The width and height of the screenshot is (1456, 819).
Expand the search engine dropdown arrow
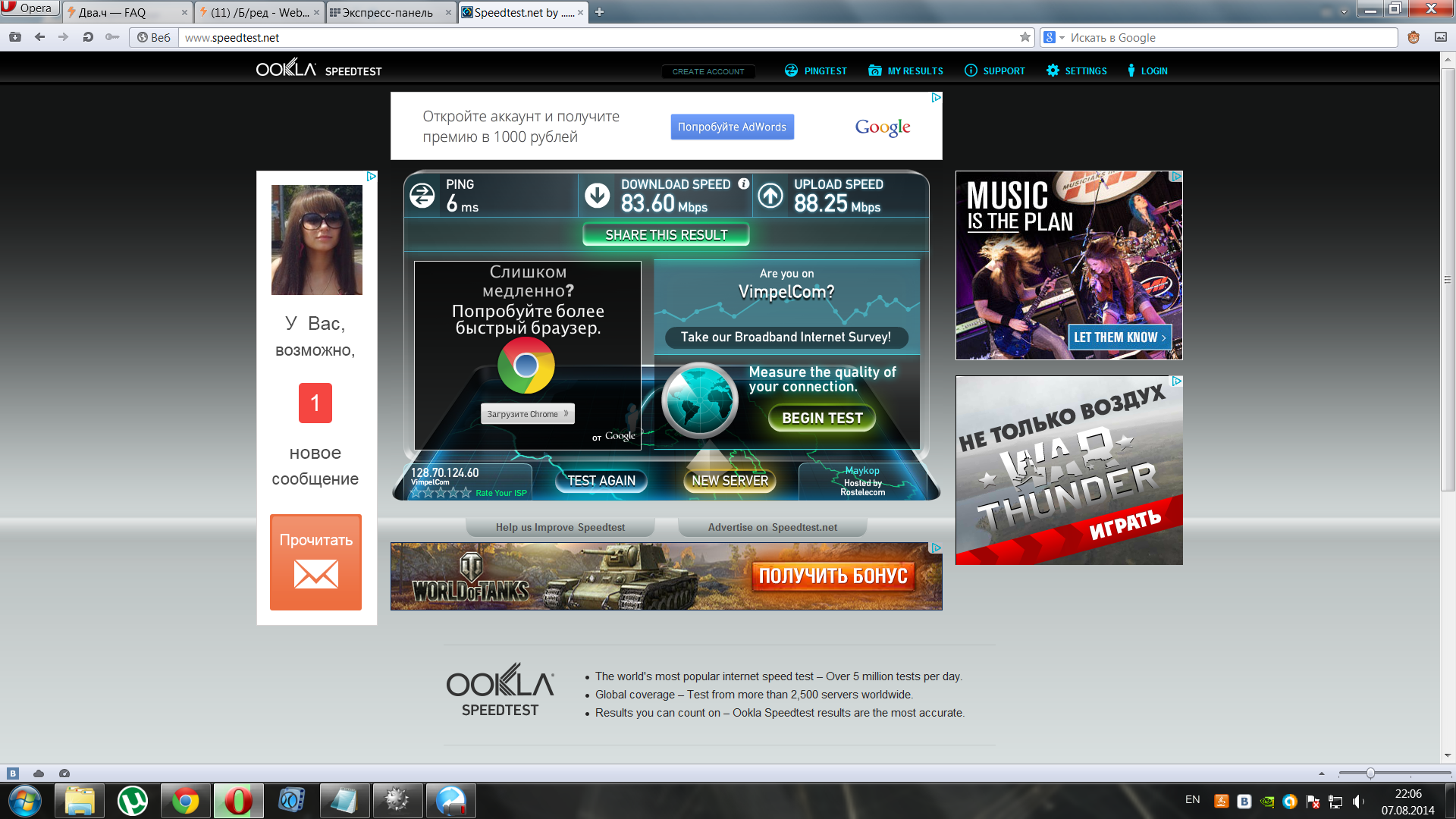(x=1062, y=37)
